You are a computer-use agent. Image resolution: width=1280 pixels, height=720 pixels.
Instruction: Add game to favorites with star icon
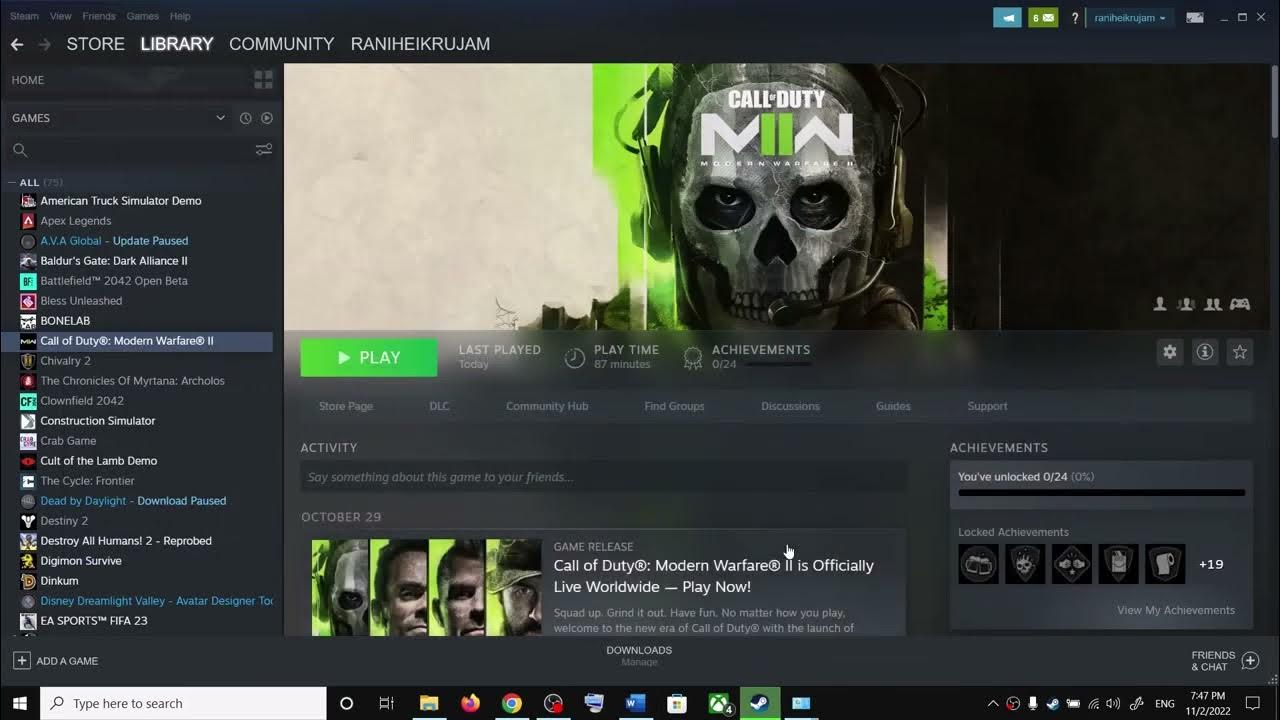pos(1240,352)
